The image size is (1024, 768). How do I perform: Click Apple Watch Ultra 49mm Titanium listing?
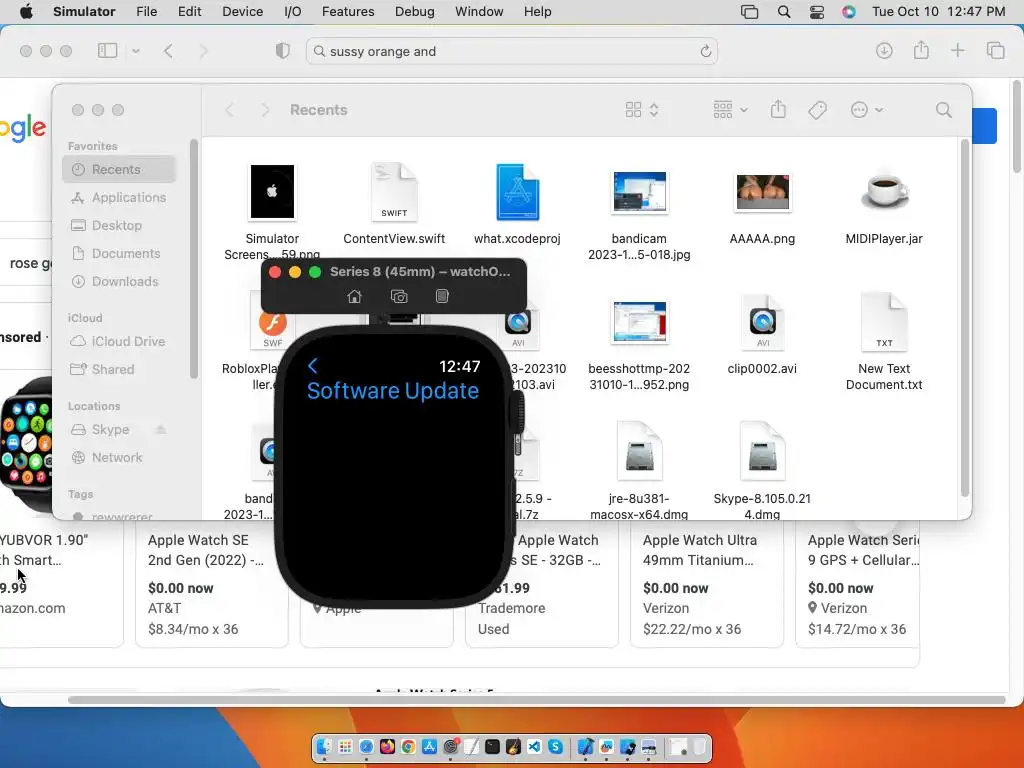tap(706, 584)
